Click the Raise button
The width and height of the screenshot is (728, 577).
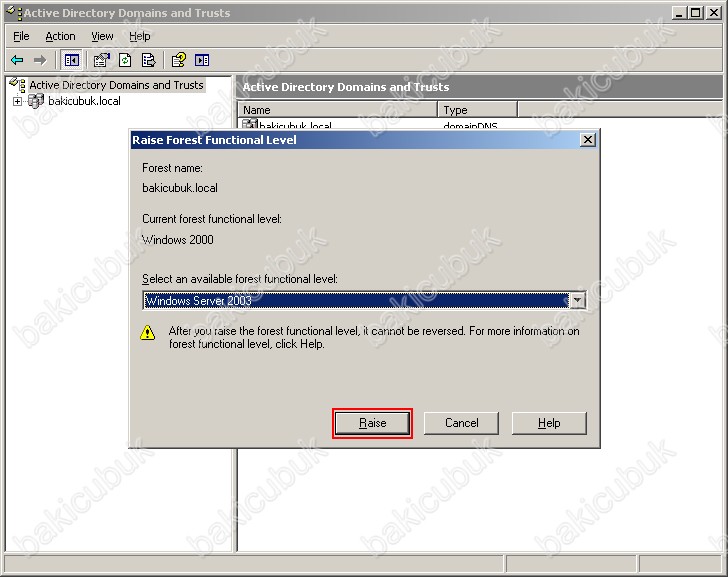pyautogui.click(x=372, y=423)
